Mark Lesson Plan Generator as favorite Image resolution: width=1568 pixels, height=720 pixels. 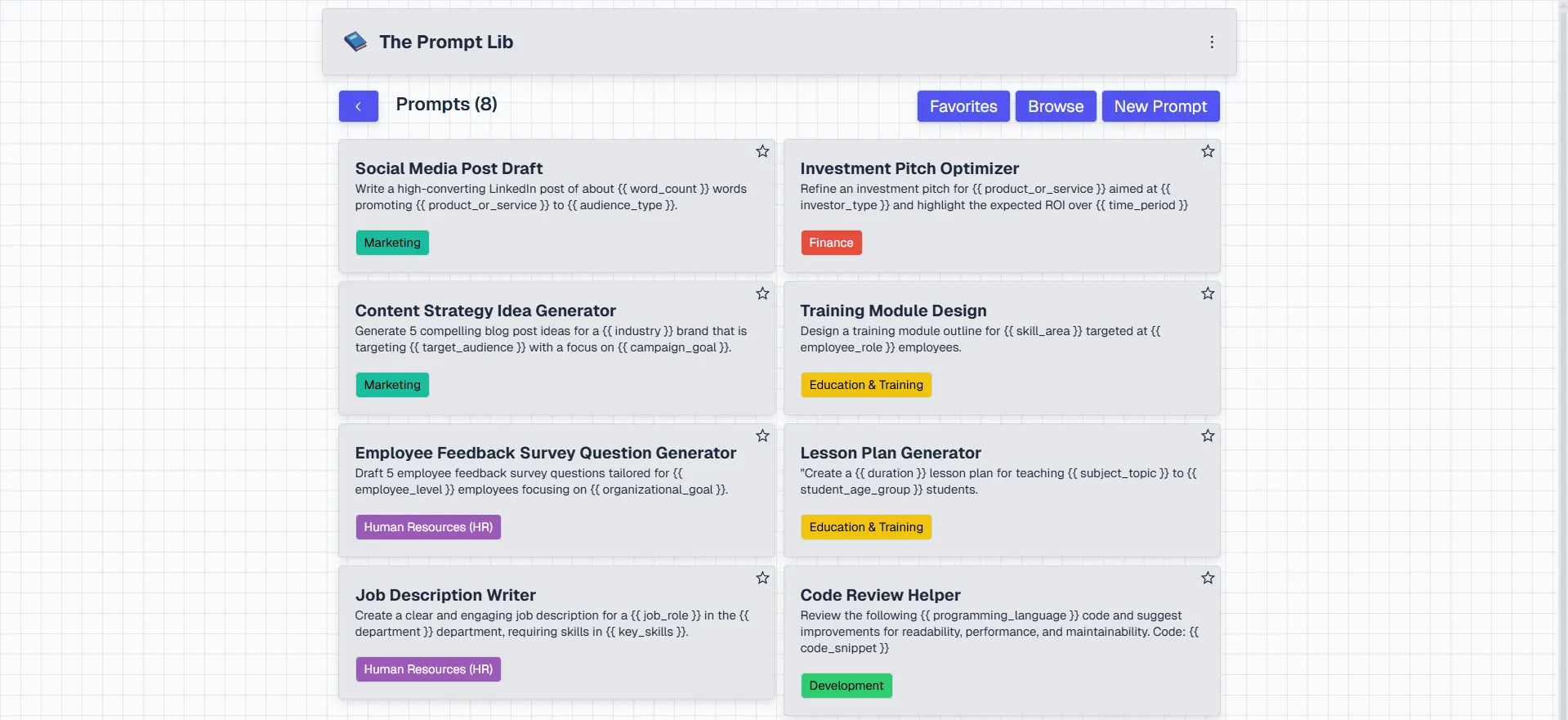pos(1208,436)
